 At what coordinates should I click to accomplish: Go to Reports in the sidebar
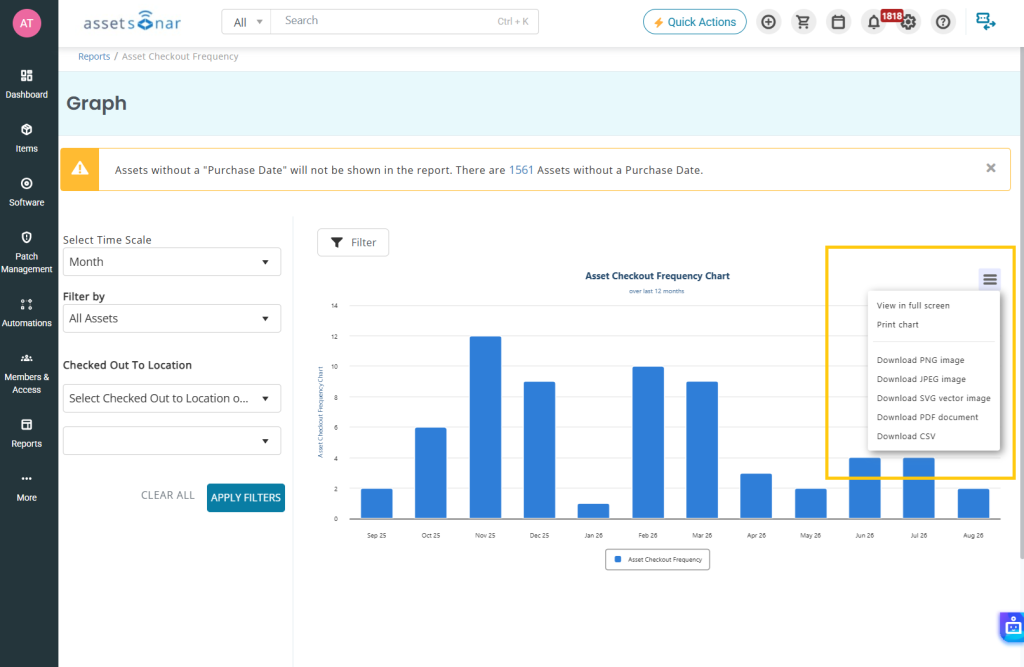pyautogui.click(x=26, y=434)
